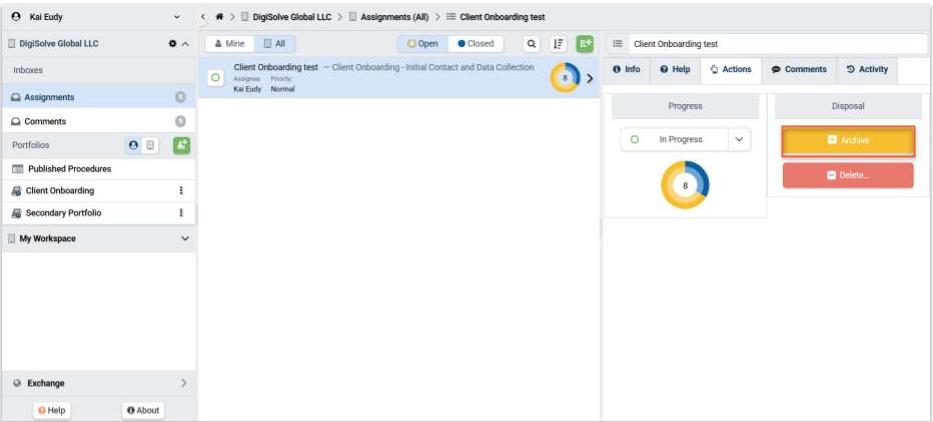933x422 pixels.
Task: Click Normal priority in assignment row
Action: click(283, 89)
